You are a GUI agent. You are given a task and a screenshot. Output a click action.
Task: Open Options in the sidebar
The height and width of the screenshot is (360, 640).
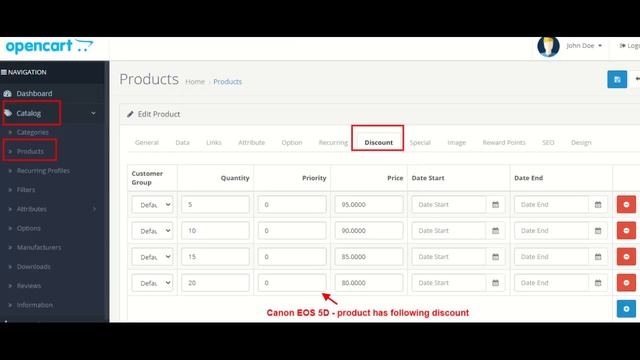29,228
